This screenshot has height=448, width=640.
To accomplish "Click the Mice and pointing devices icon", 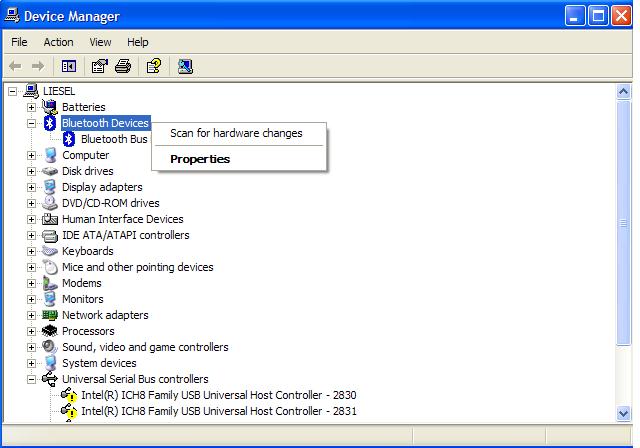I will coord(50,267).
